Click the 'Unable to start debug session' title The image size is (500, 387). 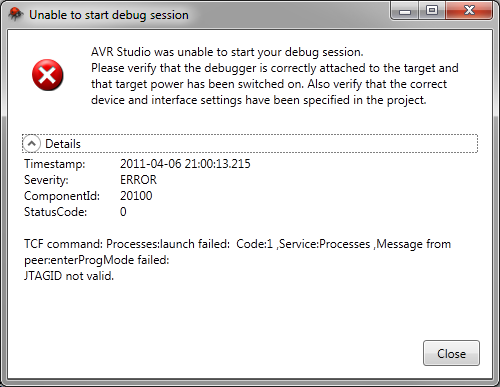(109, 15)
